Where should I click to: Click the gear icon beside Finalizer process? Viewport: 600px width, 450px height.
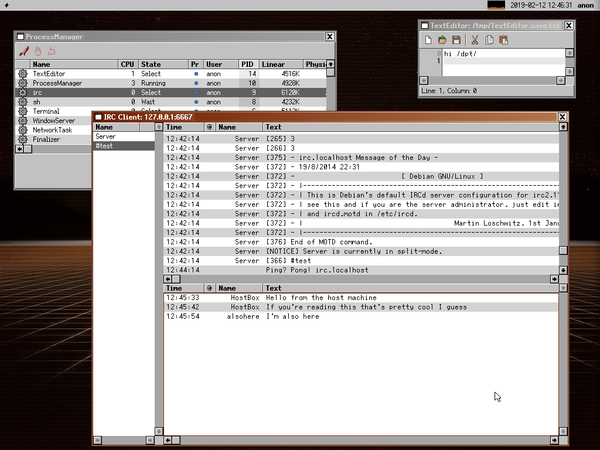tap(23, 139)
